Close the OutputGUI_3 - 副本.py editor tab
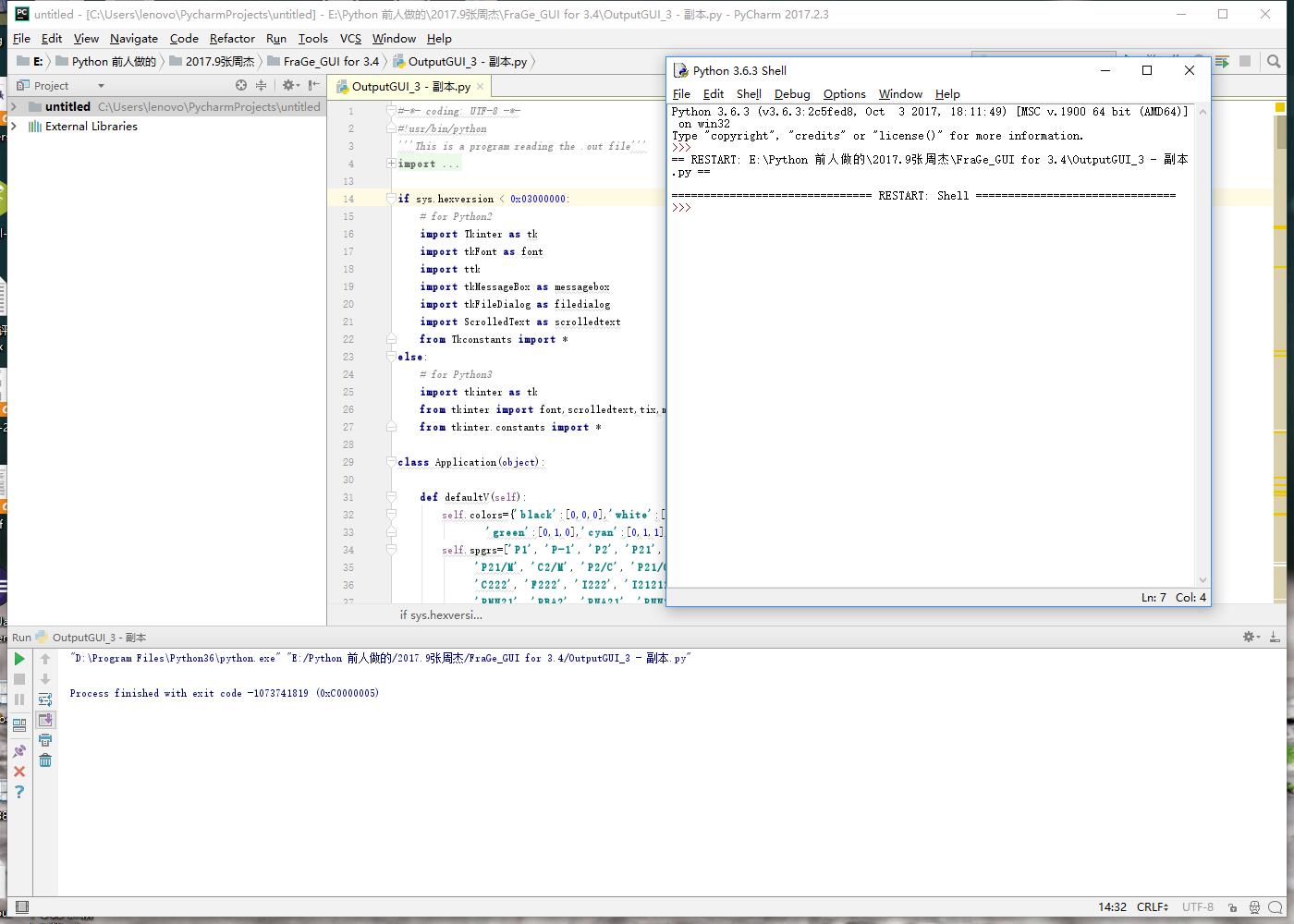This screenshot has height=924, width=1294. coord(481,86)
